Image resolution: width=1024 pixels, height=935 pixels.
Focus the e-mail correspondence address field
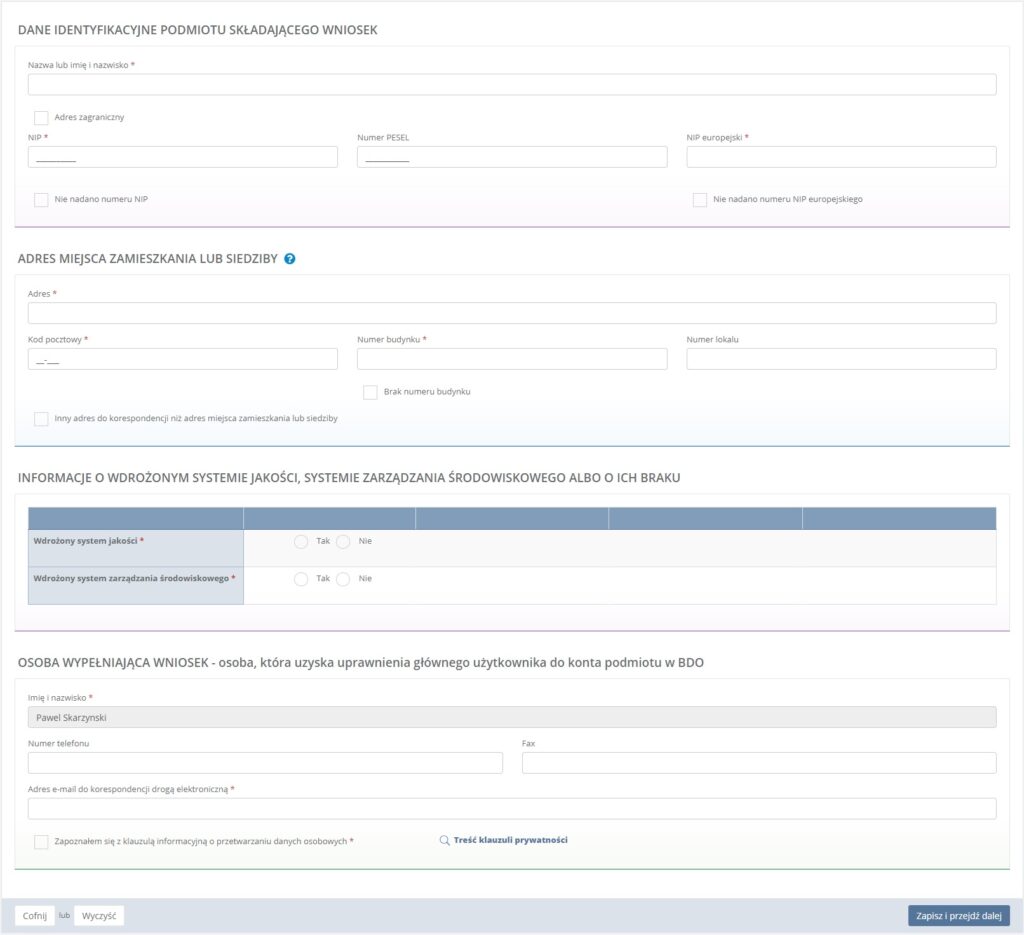[x=512, y=809]
